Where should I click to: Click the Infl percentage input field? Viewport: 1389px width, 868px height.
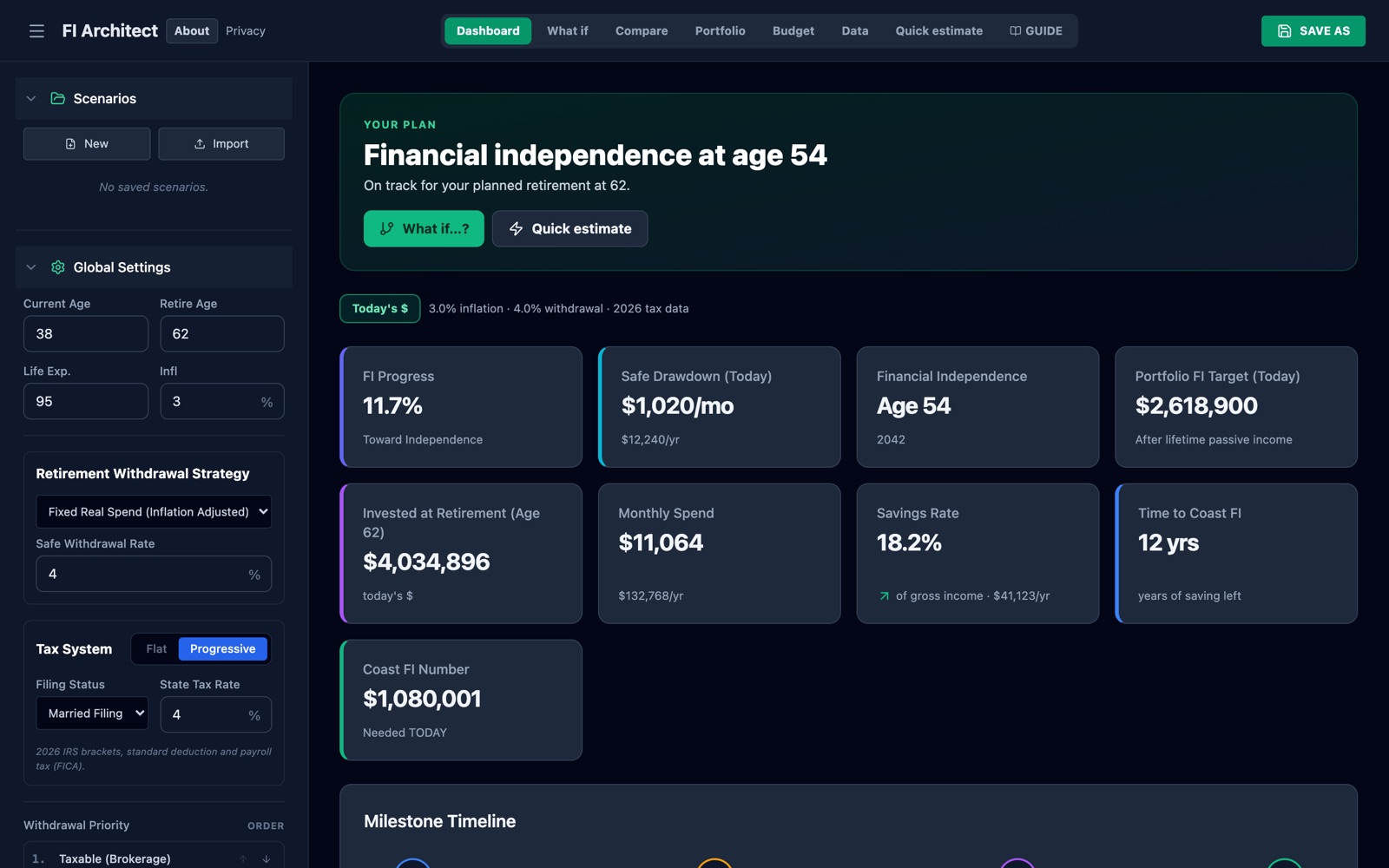(x=222, y=402)
